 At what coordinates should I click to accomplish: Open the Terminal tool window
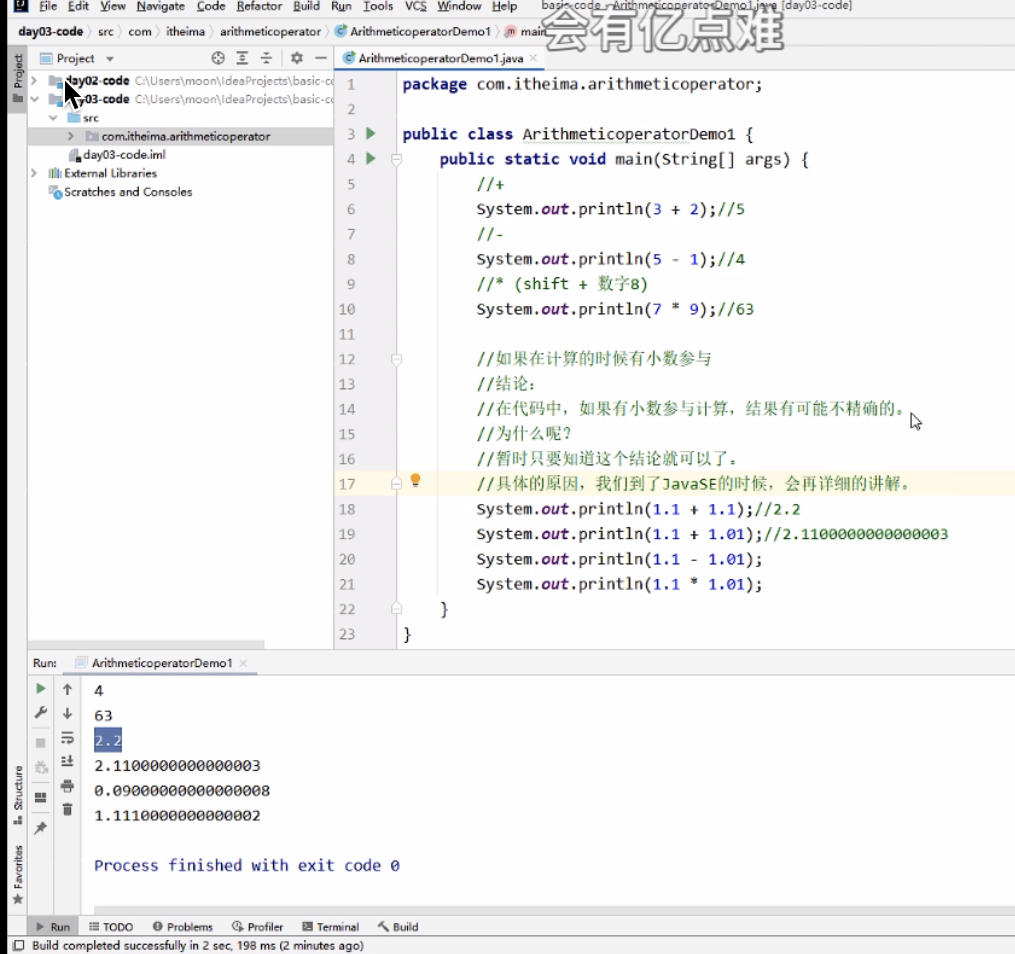[331, 927]
